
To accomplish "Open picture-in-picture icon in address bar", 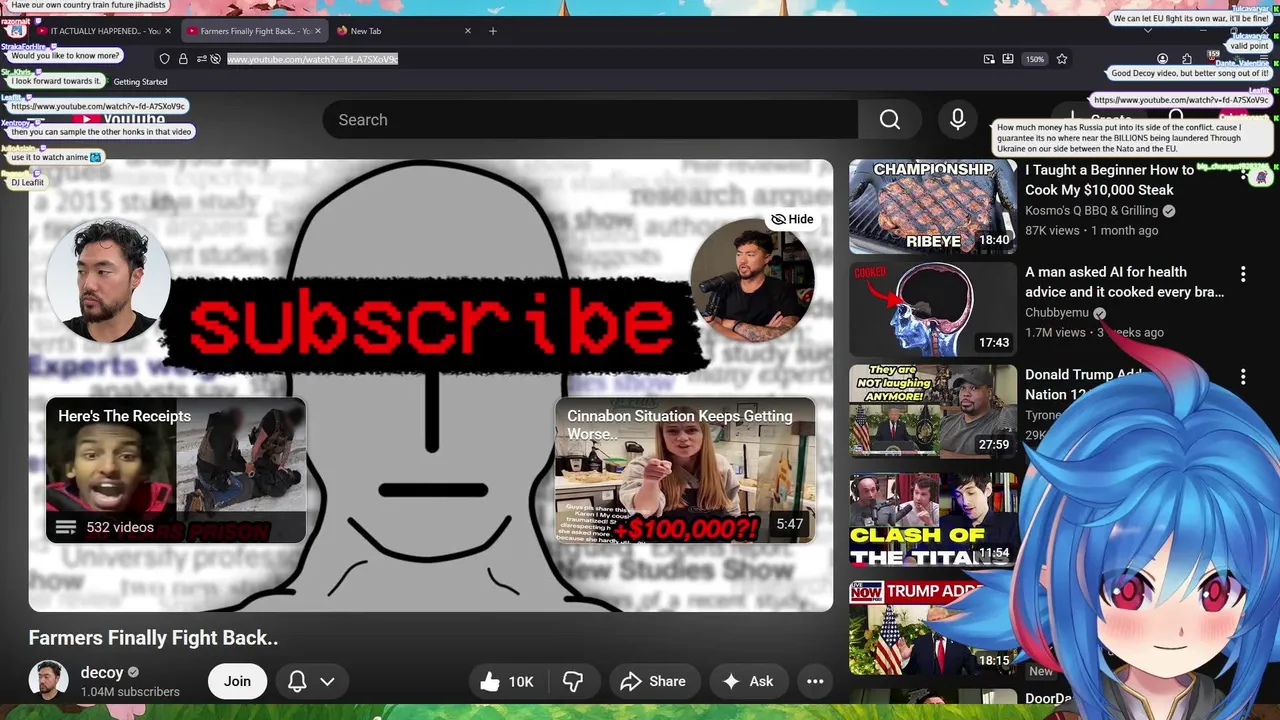I will [989, 59].
